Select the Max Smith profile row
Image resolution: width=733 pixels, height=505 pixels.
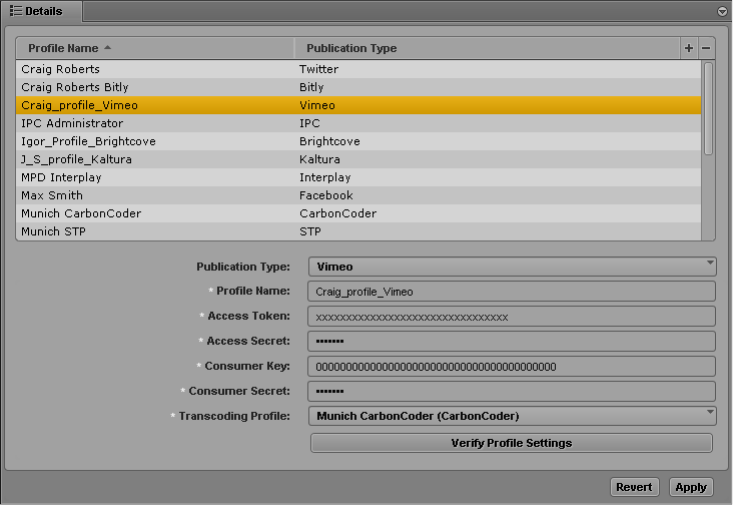click(359, 195)
